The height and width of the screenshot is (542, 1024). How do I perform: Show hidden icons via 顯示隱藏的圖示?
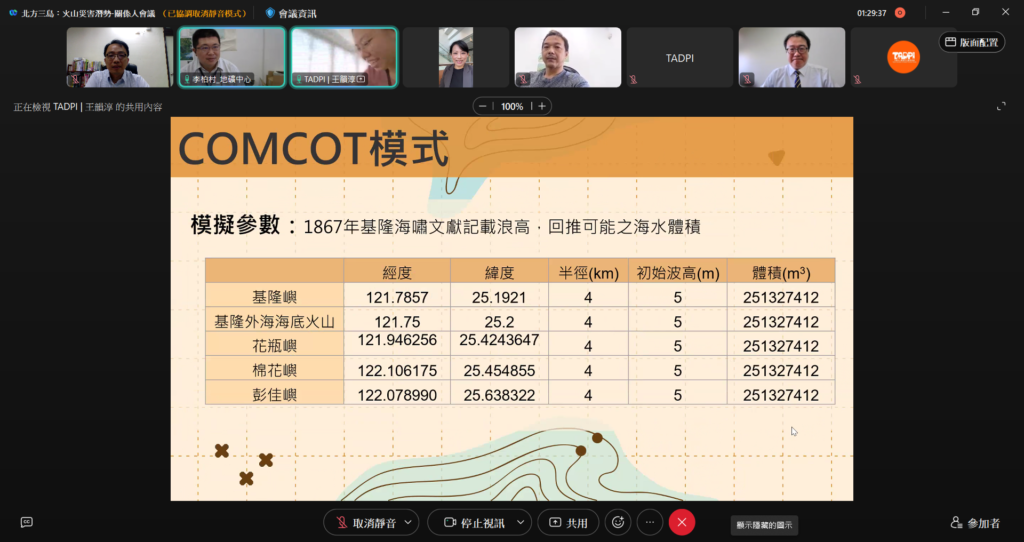click(764, 525)
